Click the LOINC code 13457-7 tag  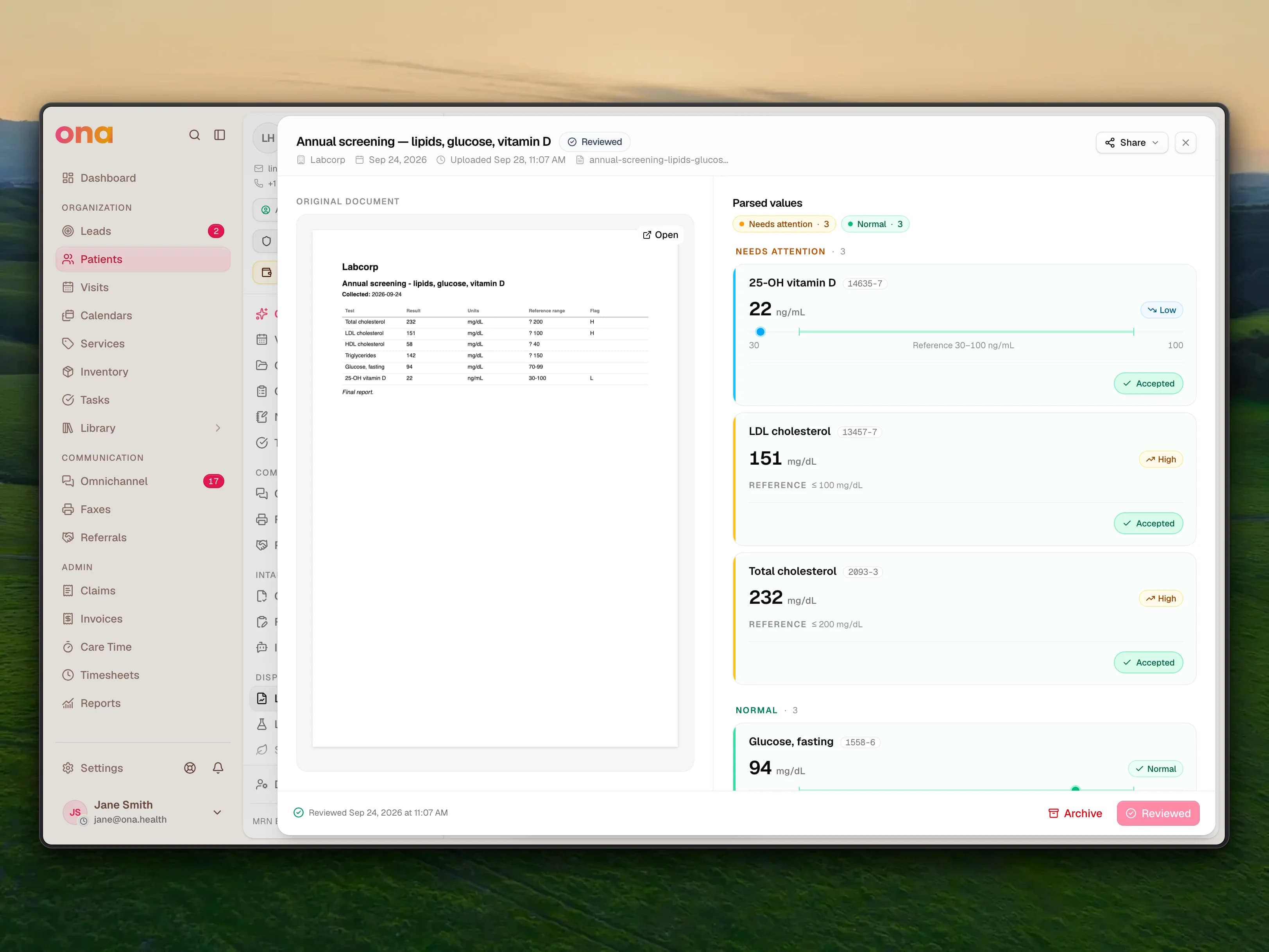tap(859, 432)
